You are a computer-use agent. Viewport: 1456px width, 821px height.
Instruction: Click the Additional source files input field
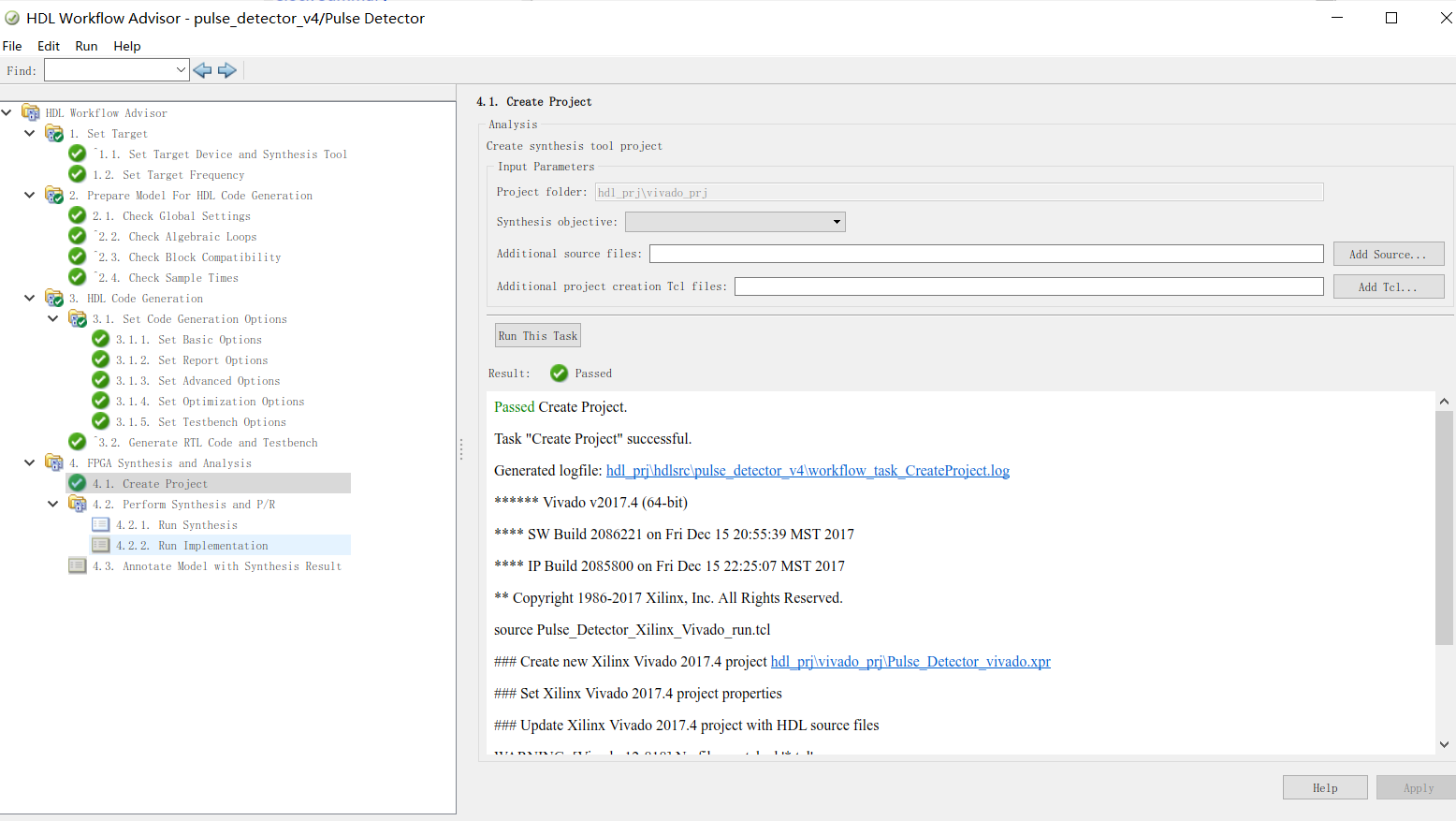point(986,254)
